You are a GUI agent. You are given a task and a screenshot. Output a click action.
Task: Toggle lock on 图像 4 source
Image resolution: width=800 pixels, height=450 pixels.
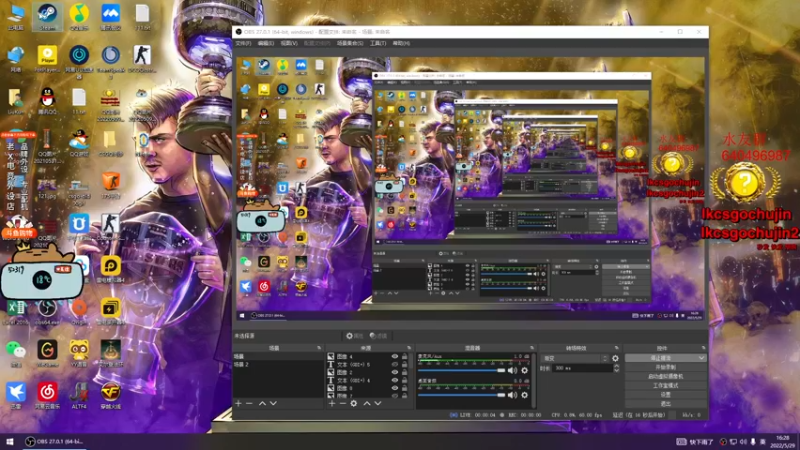tap(405, 357)
